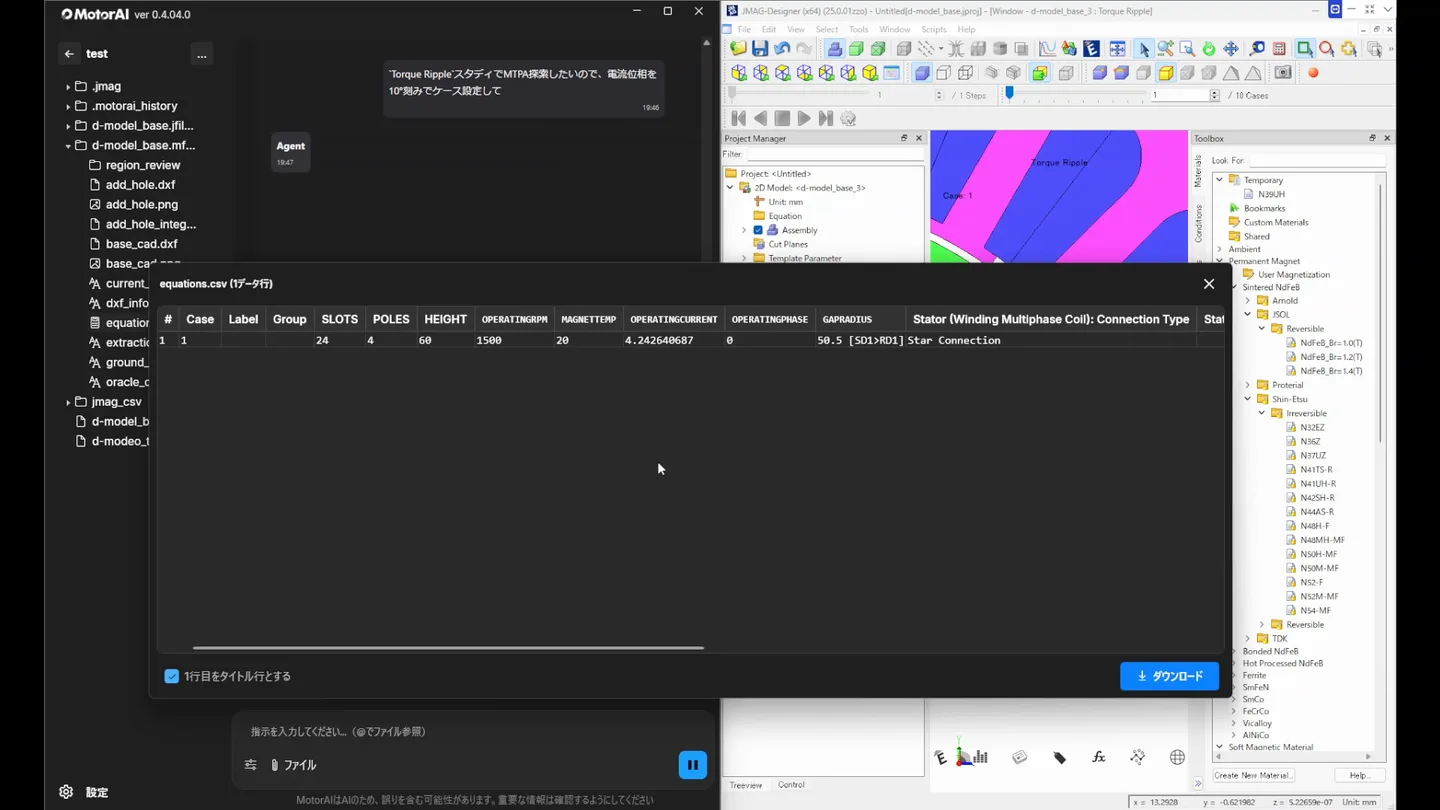1440x810 pixels.
Task: Click the graph plot icon in JMAG toolbar
Action: 1047,49
